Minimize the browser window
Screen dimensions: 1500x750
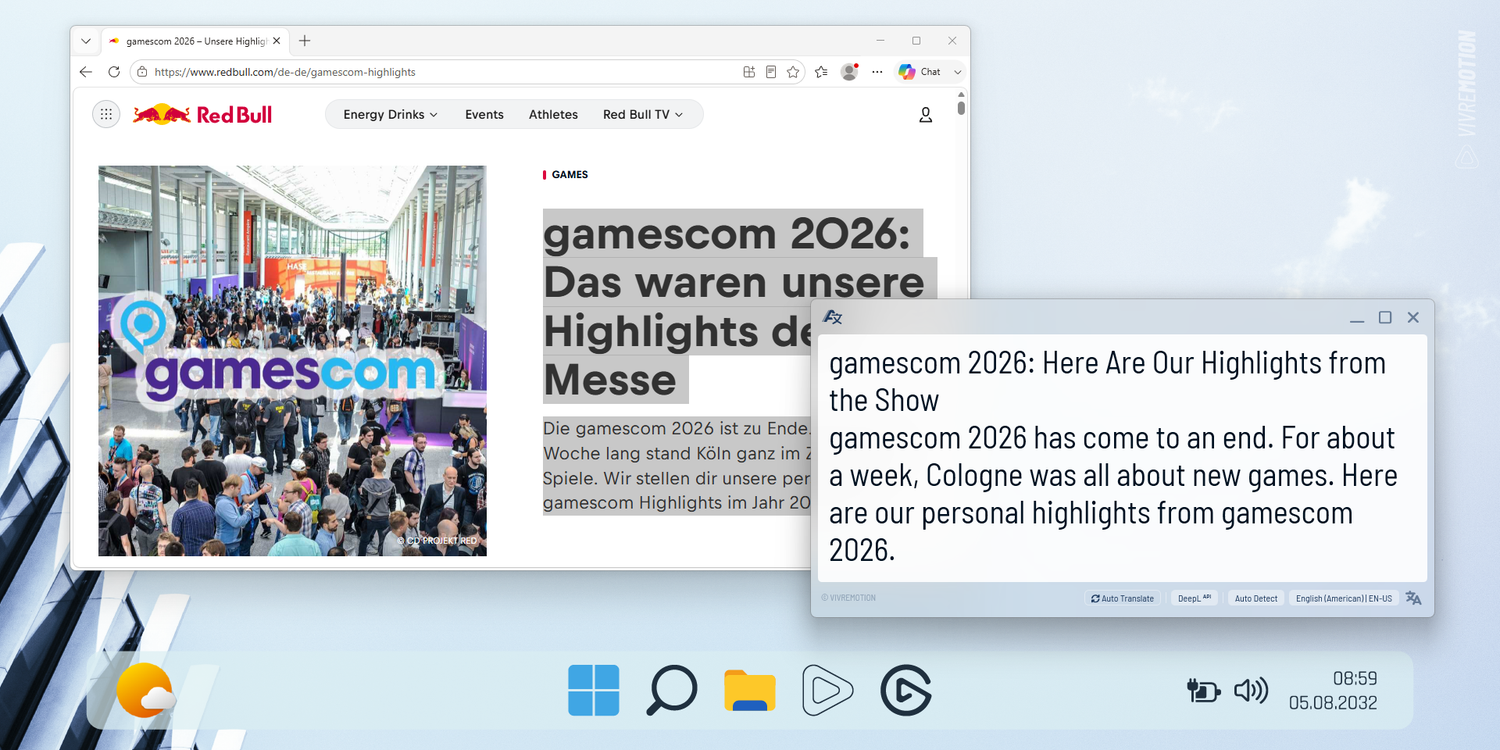[x=880, y=41]
